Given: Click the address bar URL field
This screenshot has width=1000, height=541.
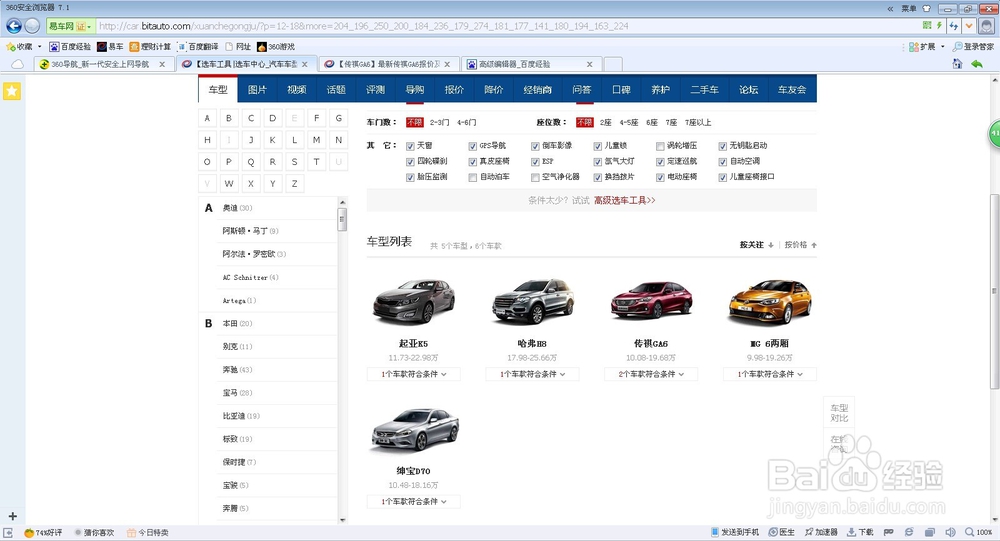Looking at the screenshot, I should click(507, 26).
